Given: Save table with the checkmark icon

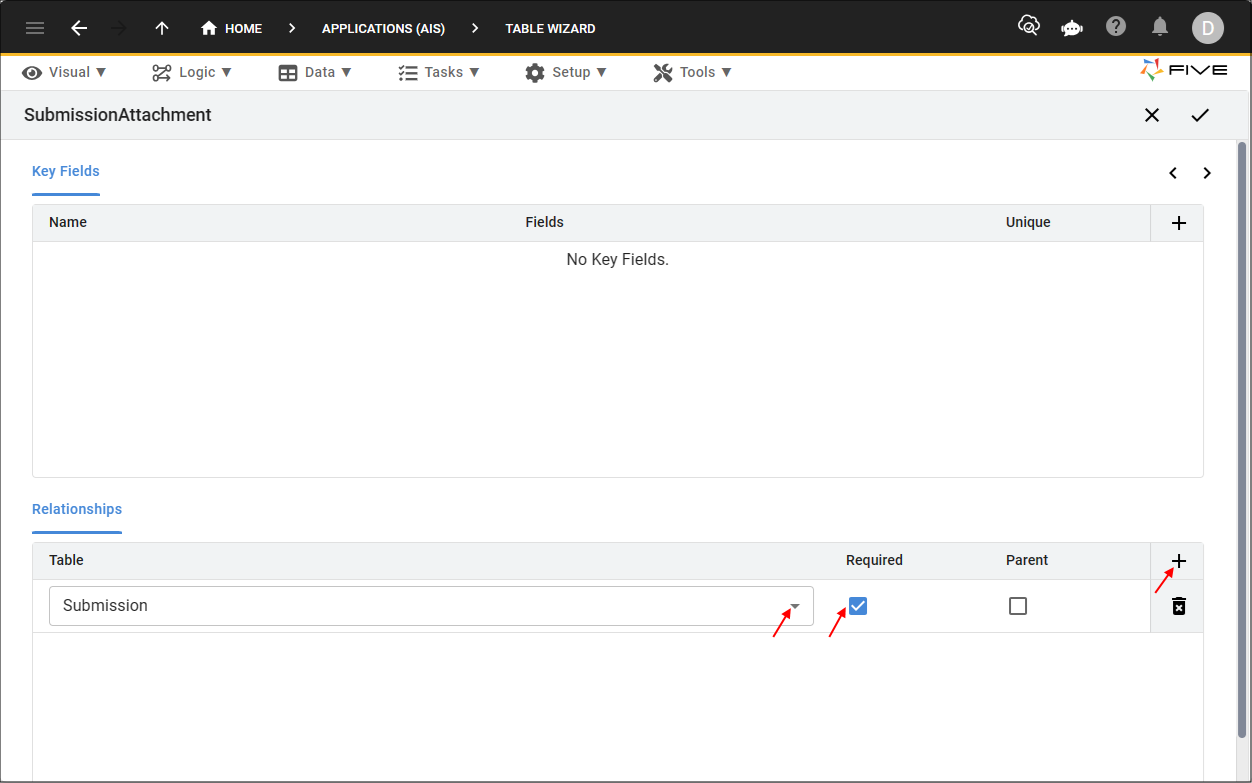Looking at the screenshot, I should (1200, 115).
